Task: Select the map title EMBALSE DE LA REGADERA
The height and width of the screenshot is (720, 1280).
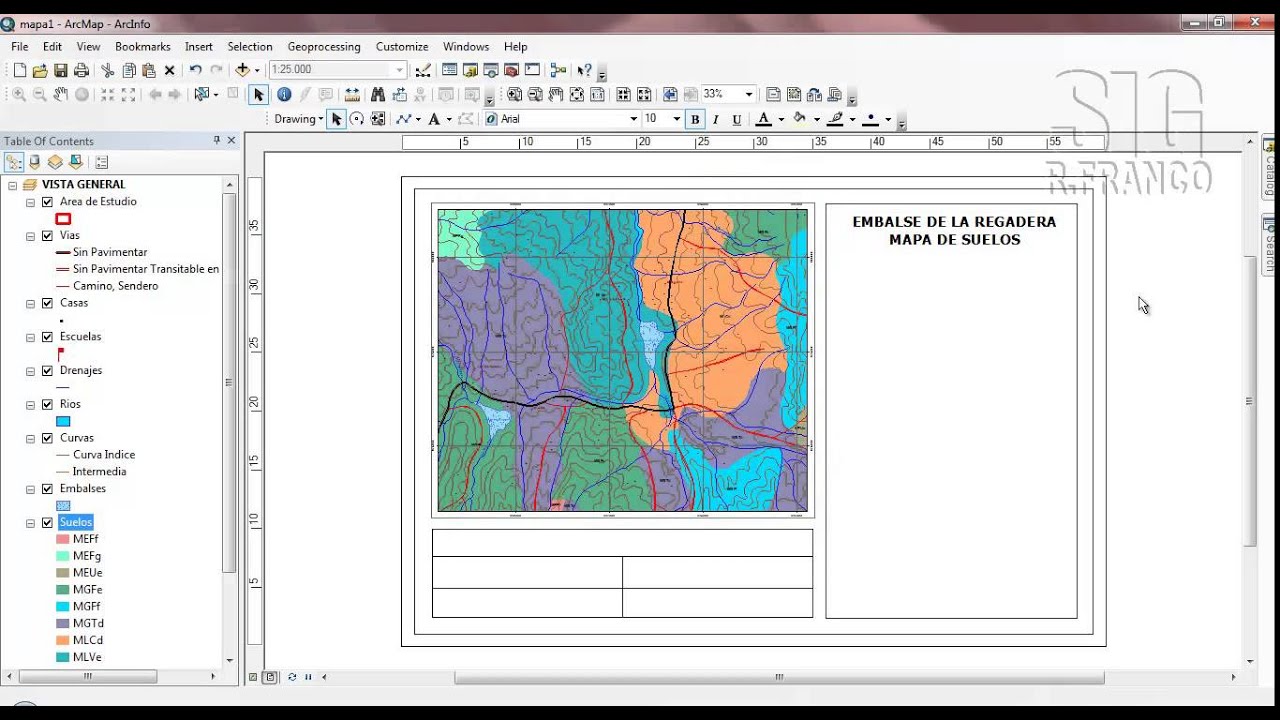Action: point(954,222)
